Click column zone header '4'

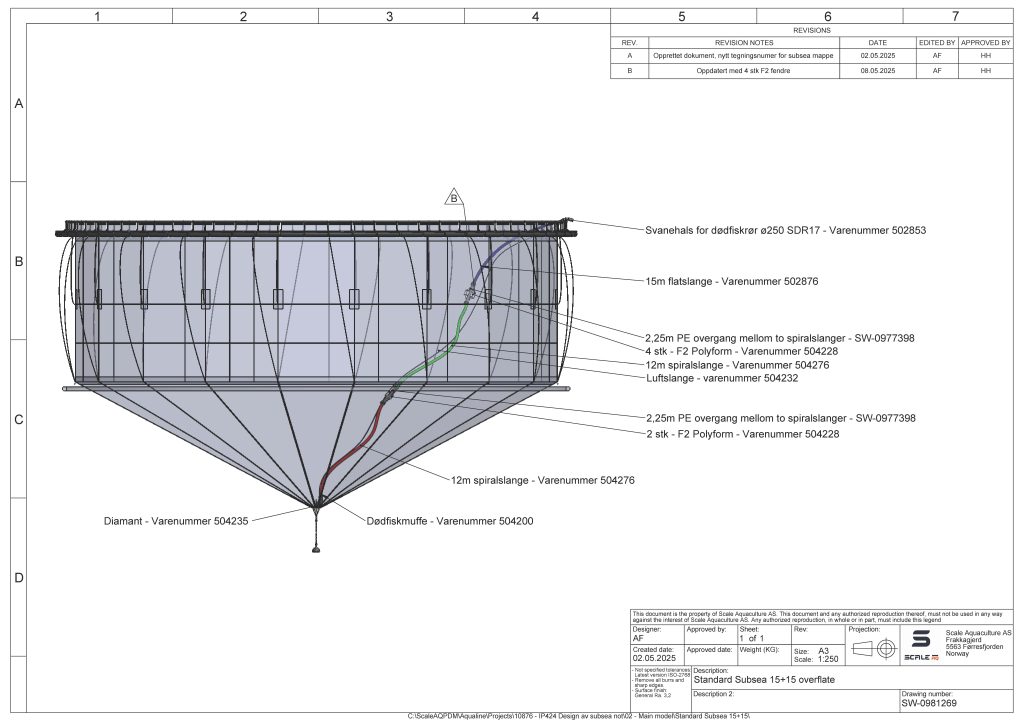coord(536,16)
